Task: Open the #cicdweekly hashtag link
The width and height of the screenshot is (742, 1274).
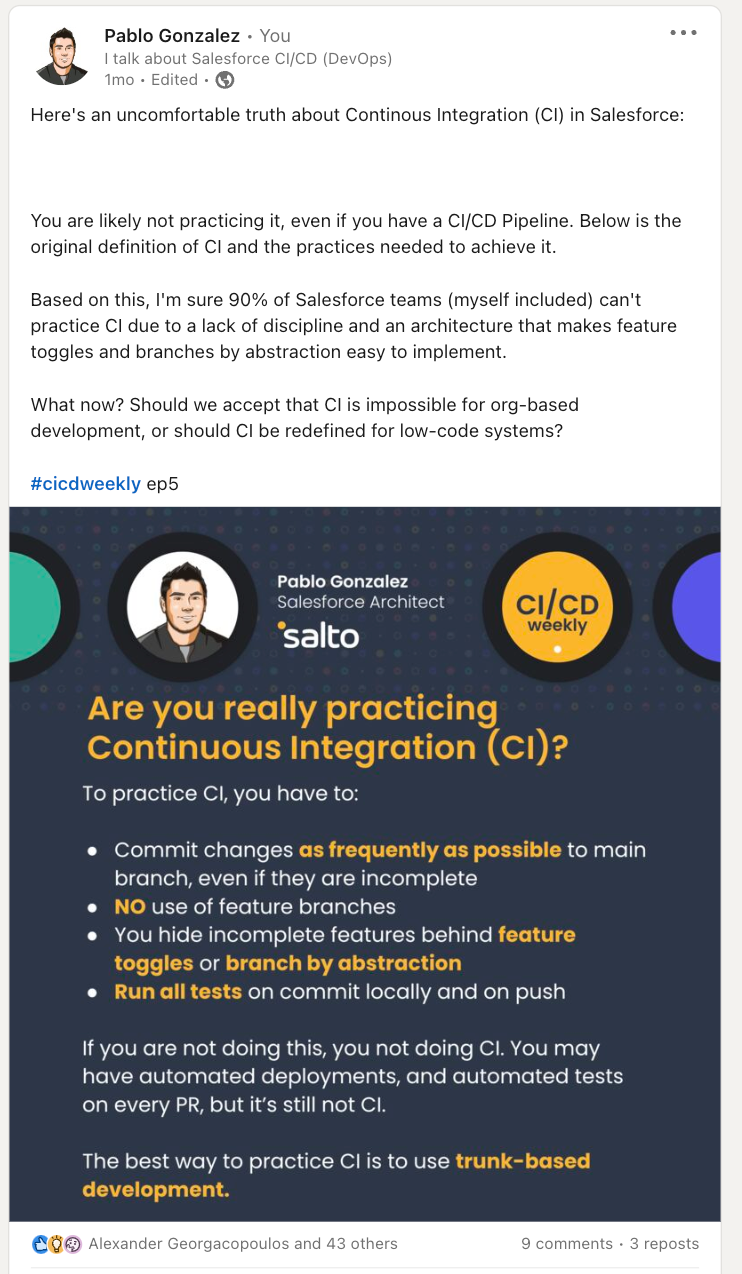Action: tap(86, 484)
